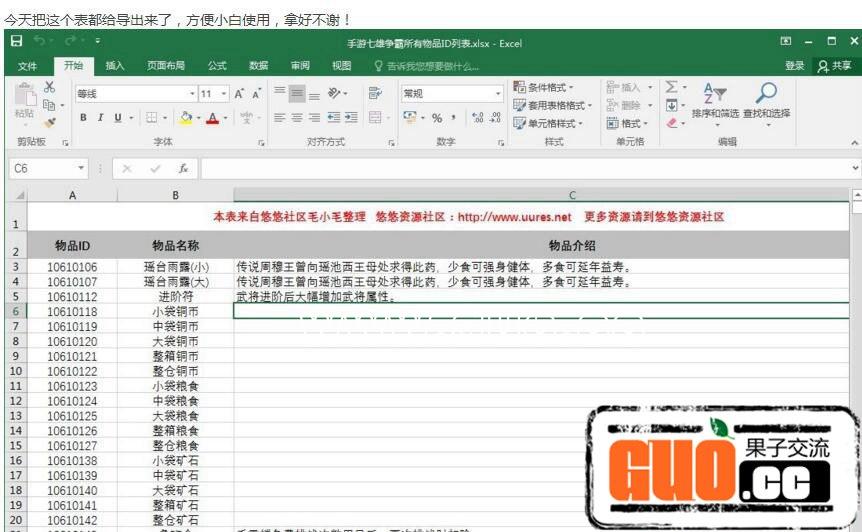Click the decrease indent icon
This screenshot has width=862, height=532.
click(x=334, y=117)
